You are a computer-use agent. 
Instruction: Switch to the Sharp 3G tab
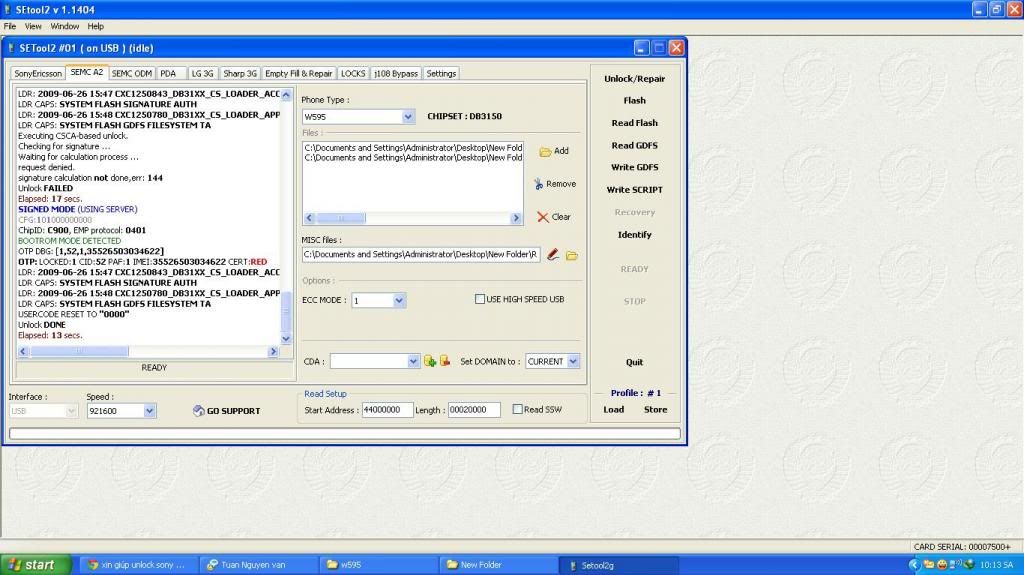point(240,74)
